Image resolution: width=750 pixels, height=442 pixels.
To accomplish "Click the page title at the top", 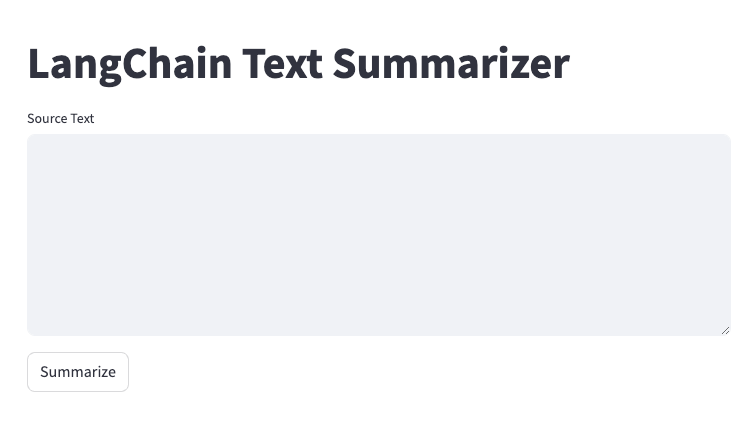I will (x=298, y=63).
